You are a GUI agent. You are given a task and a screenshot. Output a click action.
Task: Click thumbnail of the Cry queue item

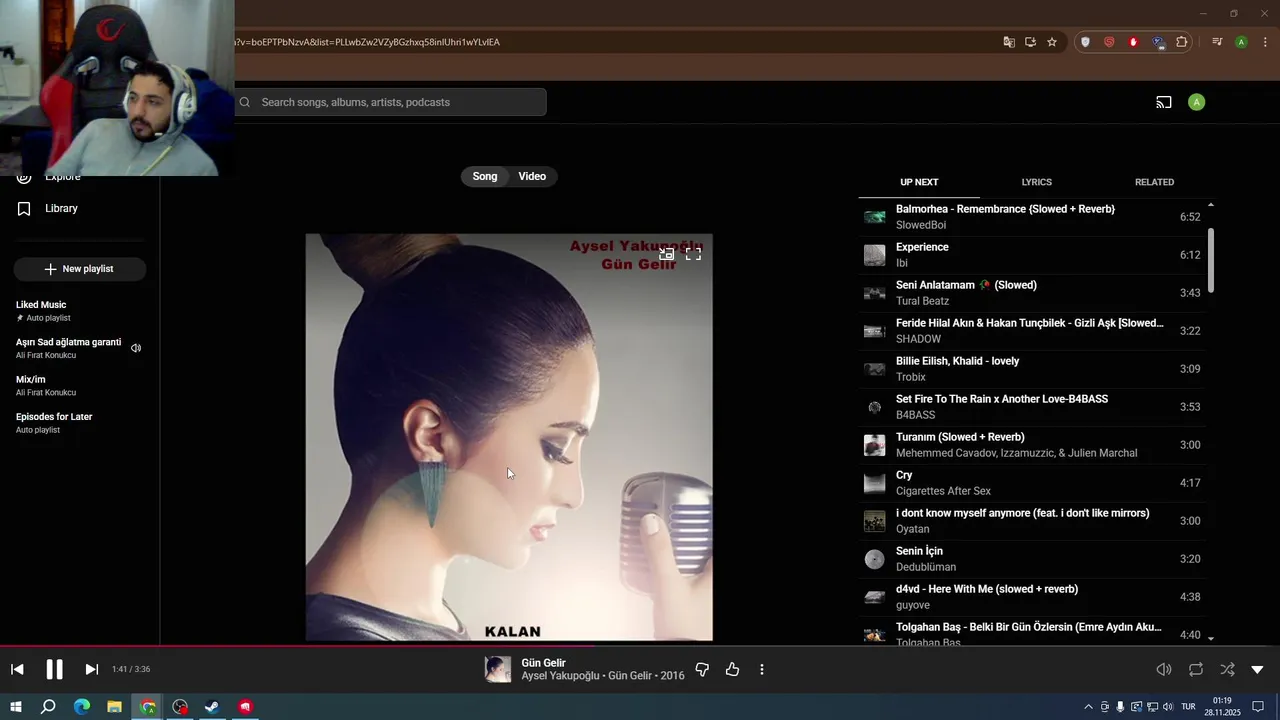click(875, 483)
